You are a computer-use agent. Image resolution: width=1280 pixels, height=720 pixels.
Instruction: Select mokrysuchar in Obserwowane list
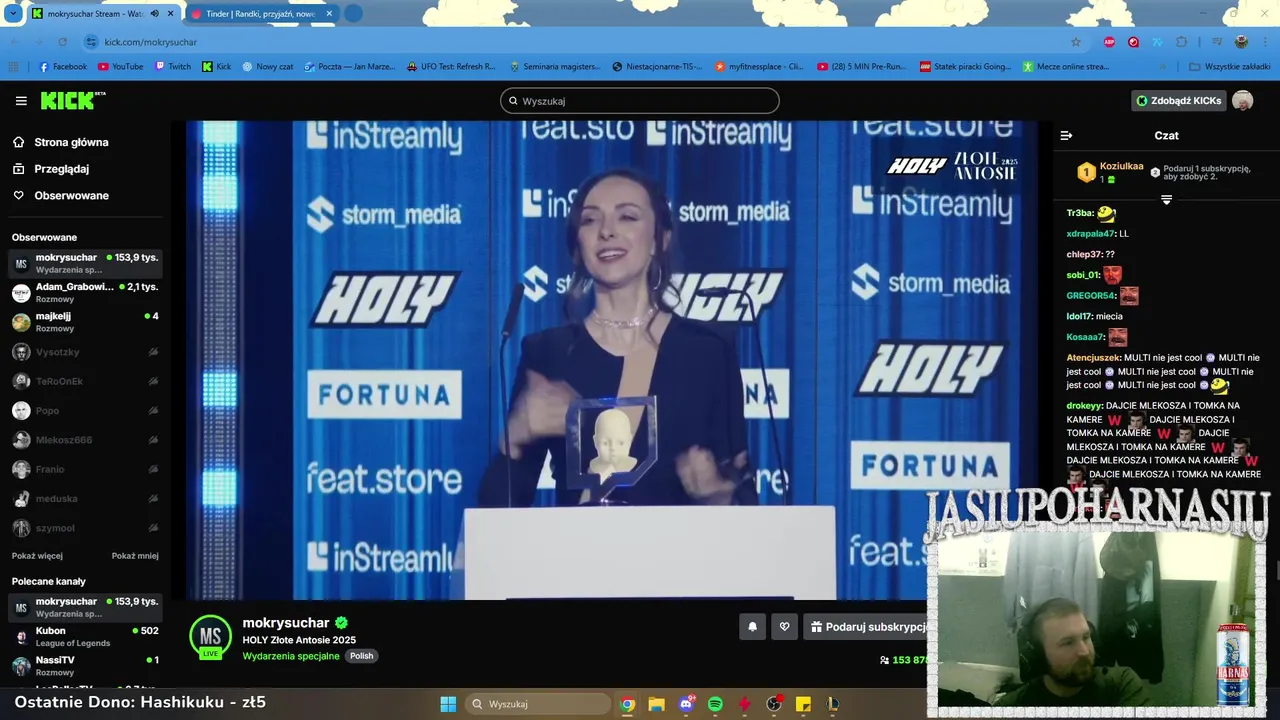coord(85,263)
